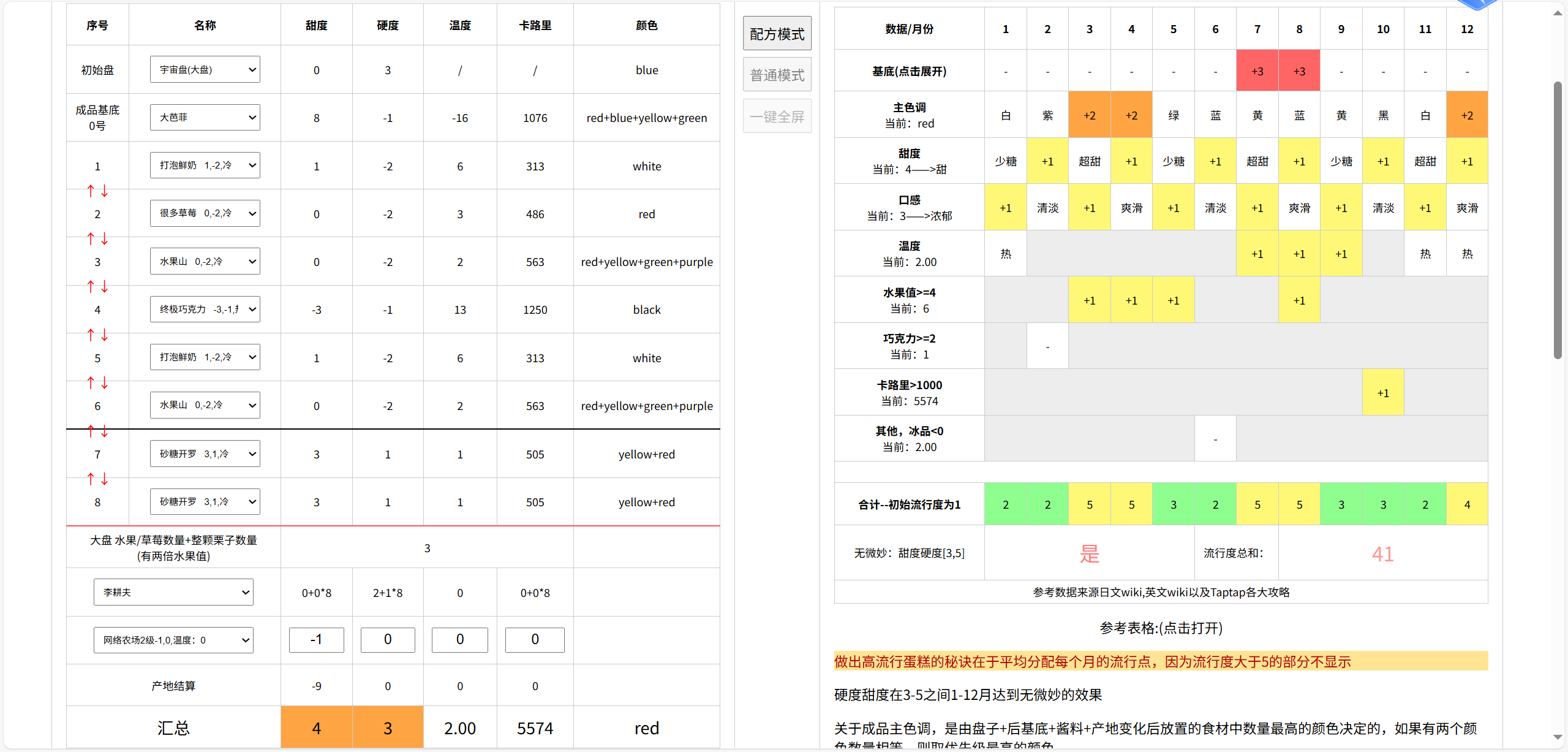Open the 李耕夫 selection dropdown
This screenshot has width=1568, height=752.
click(x=173, y=592)
